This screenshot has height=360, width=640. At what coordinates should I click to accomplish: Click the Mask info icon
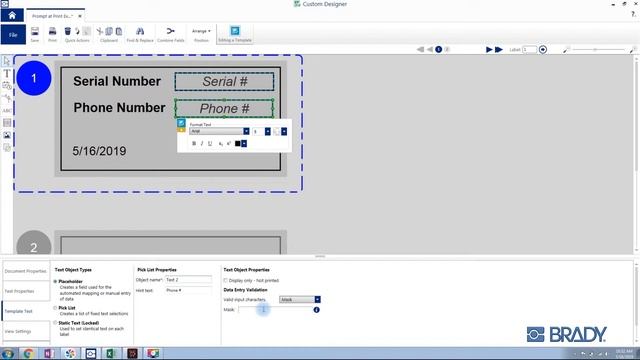pos(316,310)
